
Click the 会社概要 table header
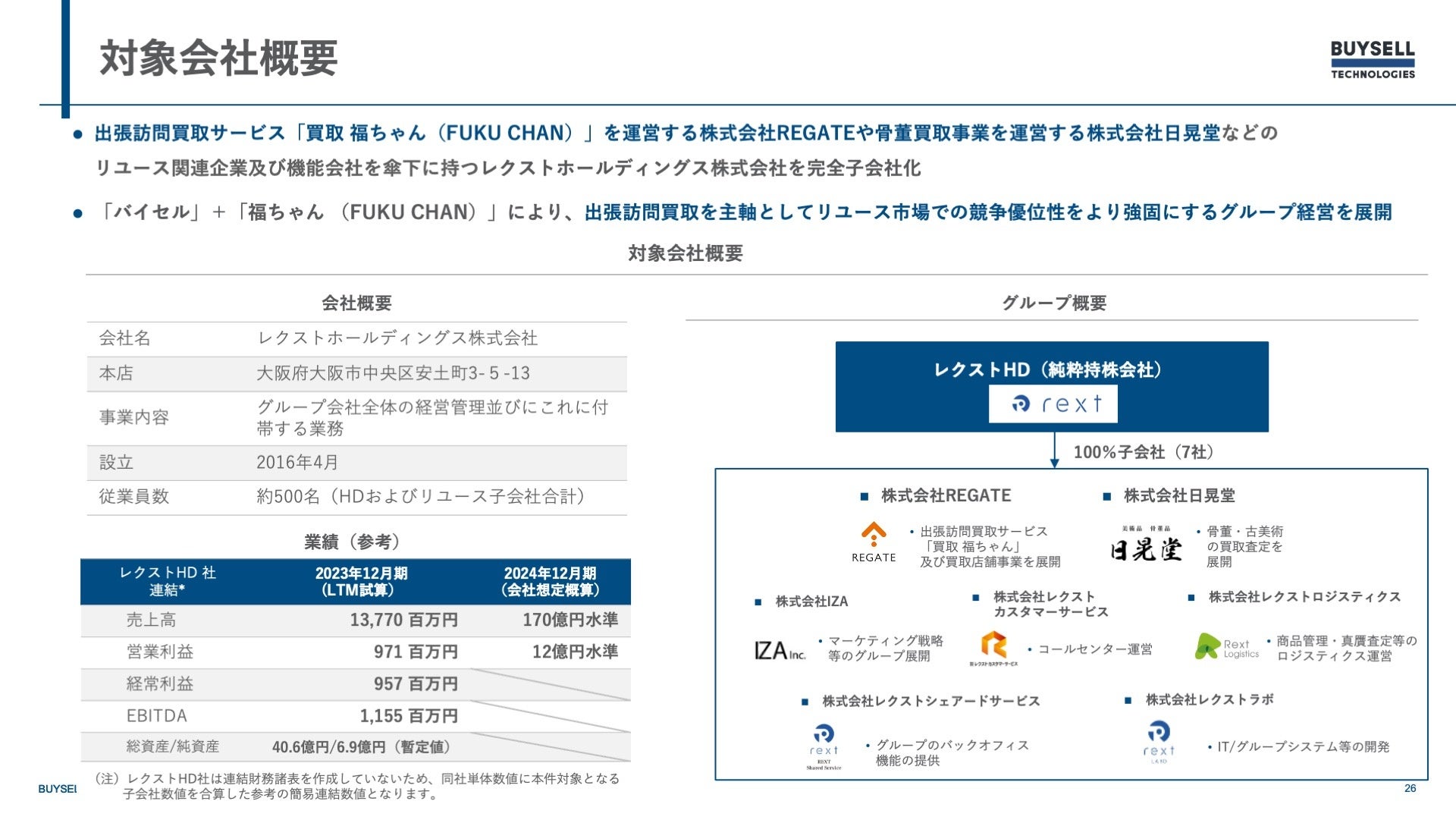[x=356, y=303]
